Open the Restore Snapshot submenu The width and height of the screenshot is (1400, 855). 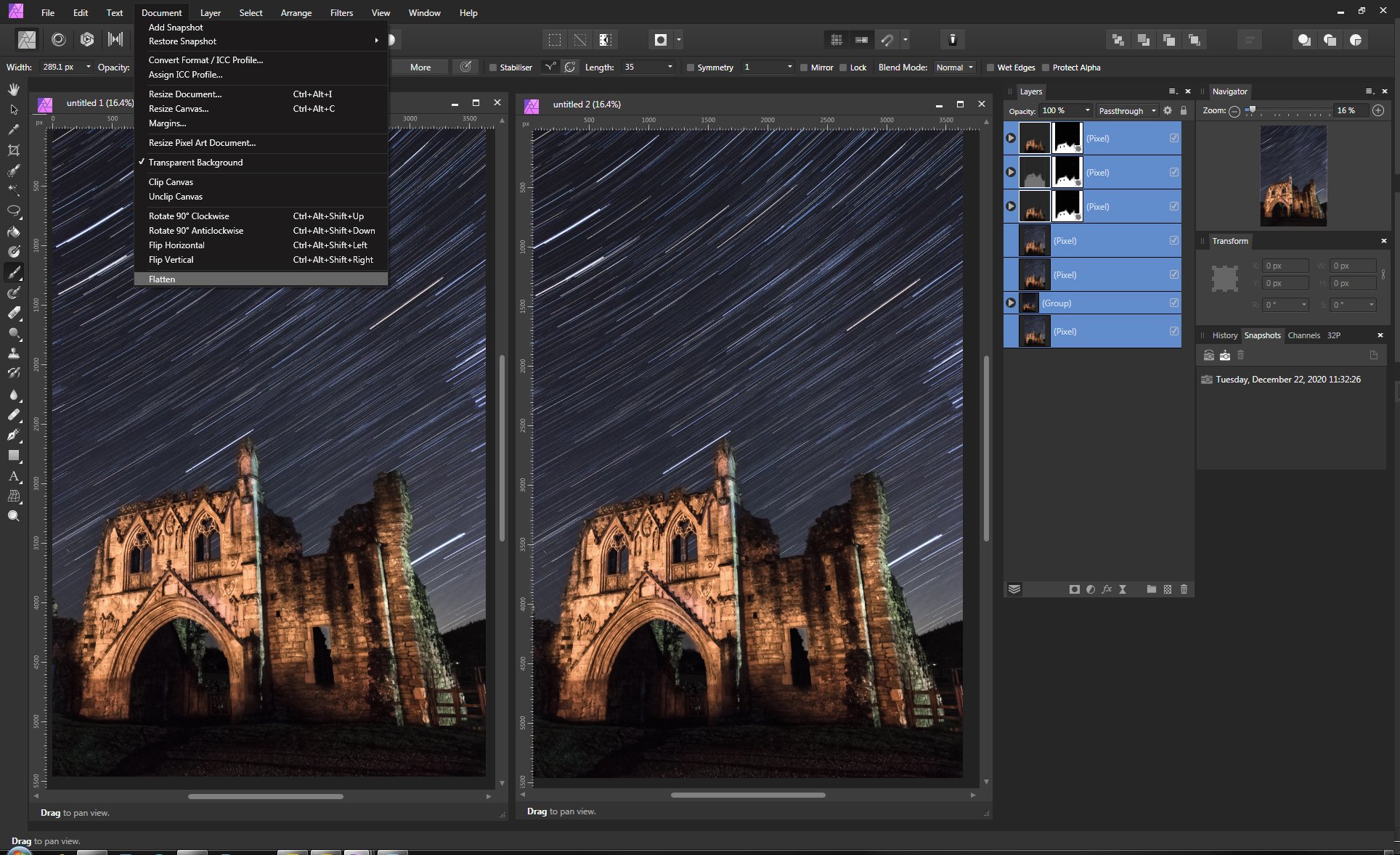182,41
